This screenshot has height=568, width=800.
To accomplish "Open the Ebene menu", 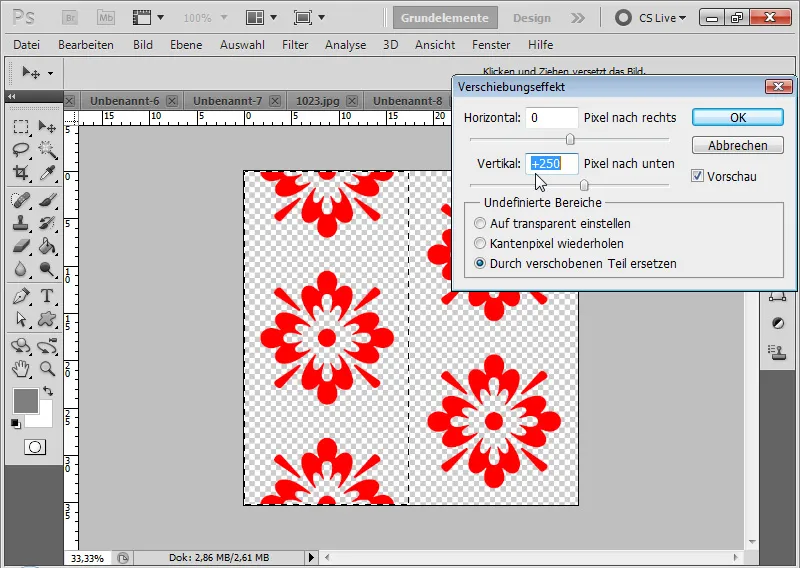I will (x=186, y=45).
